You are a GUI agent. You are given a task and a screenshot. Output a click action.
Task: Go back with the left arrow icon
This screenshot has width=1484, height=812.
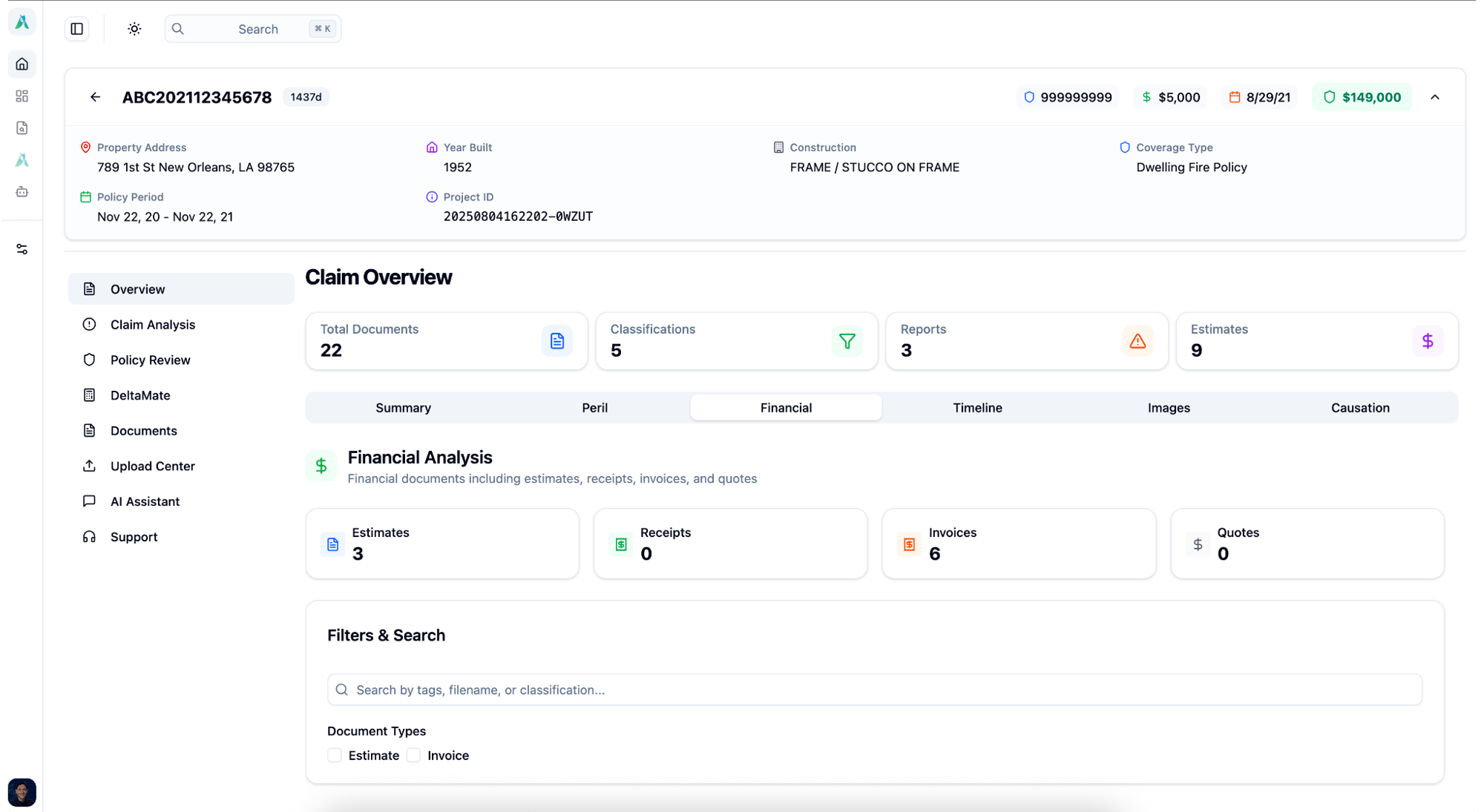(x=95, y=97)
